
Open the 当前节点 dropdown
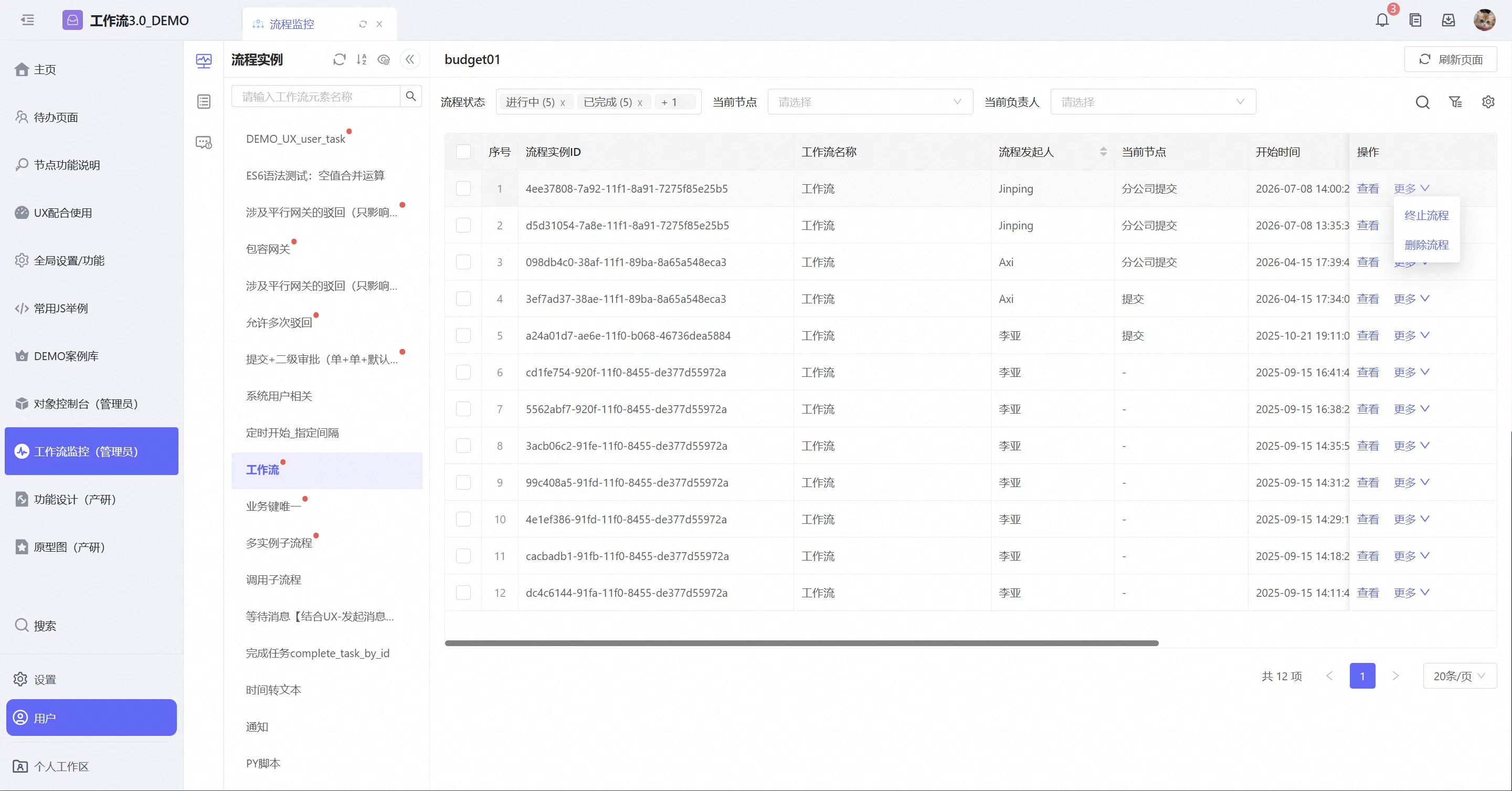tap(870, 102)
